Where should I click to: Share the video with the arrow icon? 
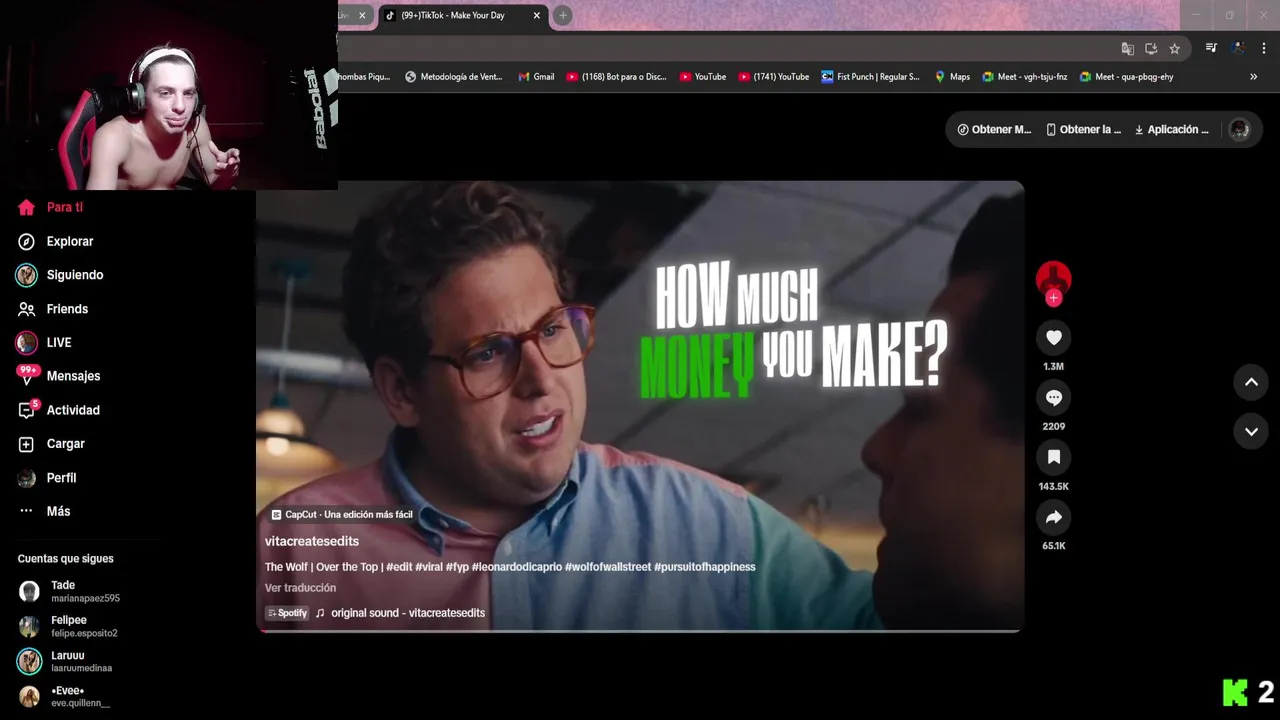[x=1053, y=518]
